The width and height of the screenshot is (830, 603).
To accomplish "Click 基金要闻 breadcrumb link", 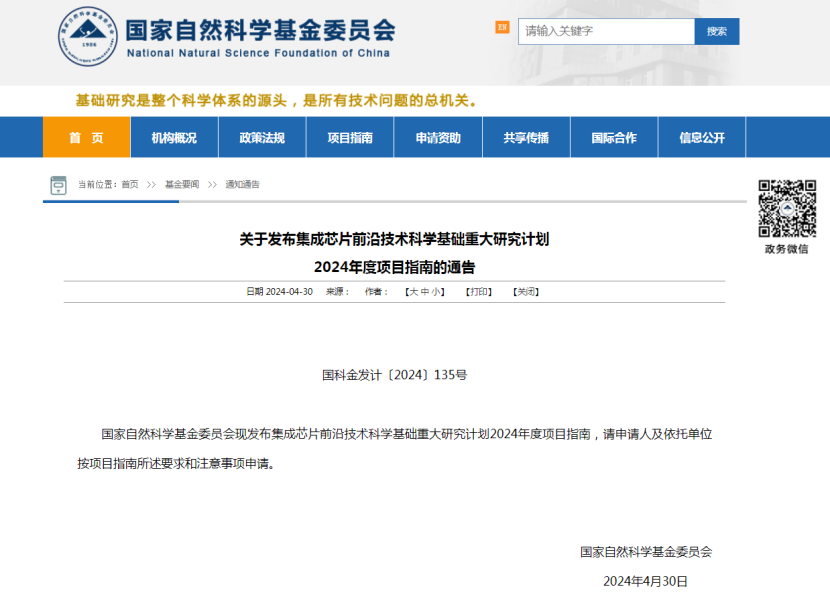I will [x=181, y=185].
